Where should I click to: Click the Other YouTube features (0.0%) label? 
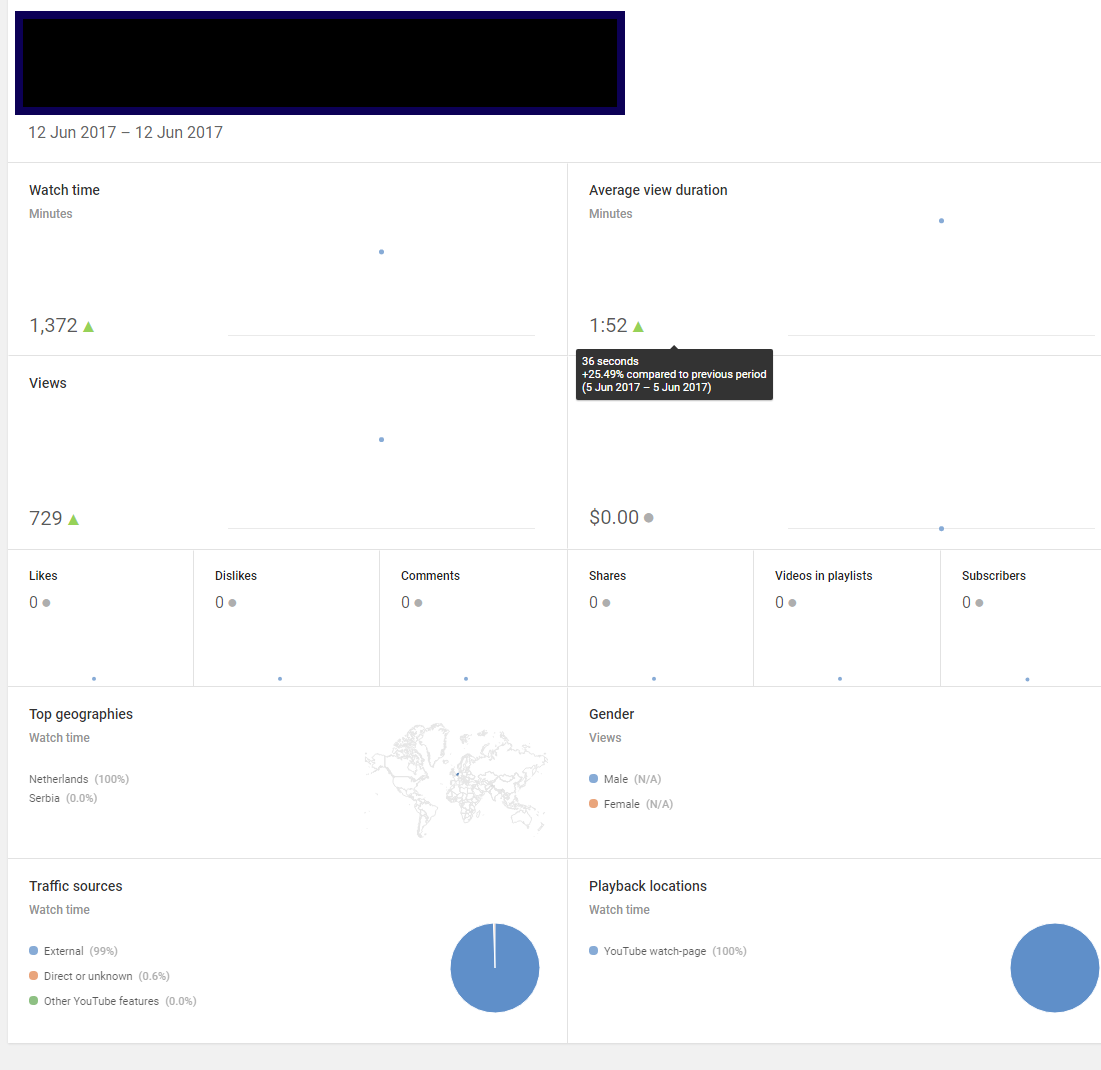120,1002
